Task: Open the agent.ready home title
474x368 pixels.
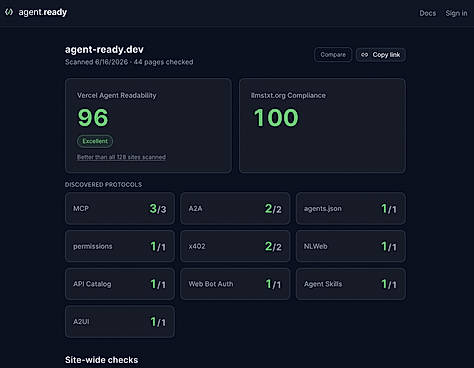Action: (43, 12)
